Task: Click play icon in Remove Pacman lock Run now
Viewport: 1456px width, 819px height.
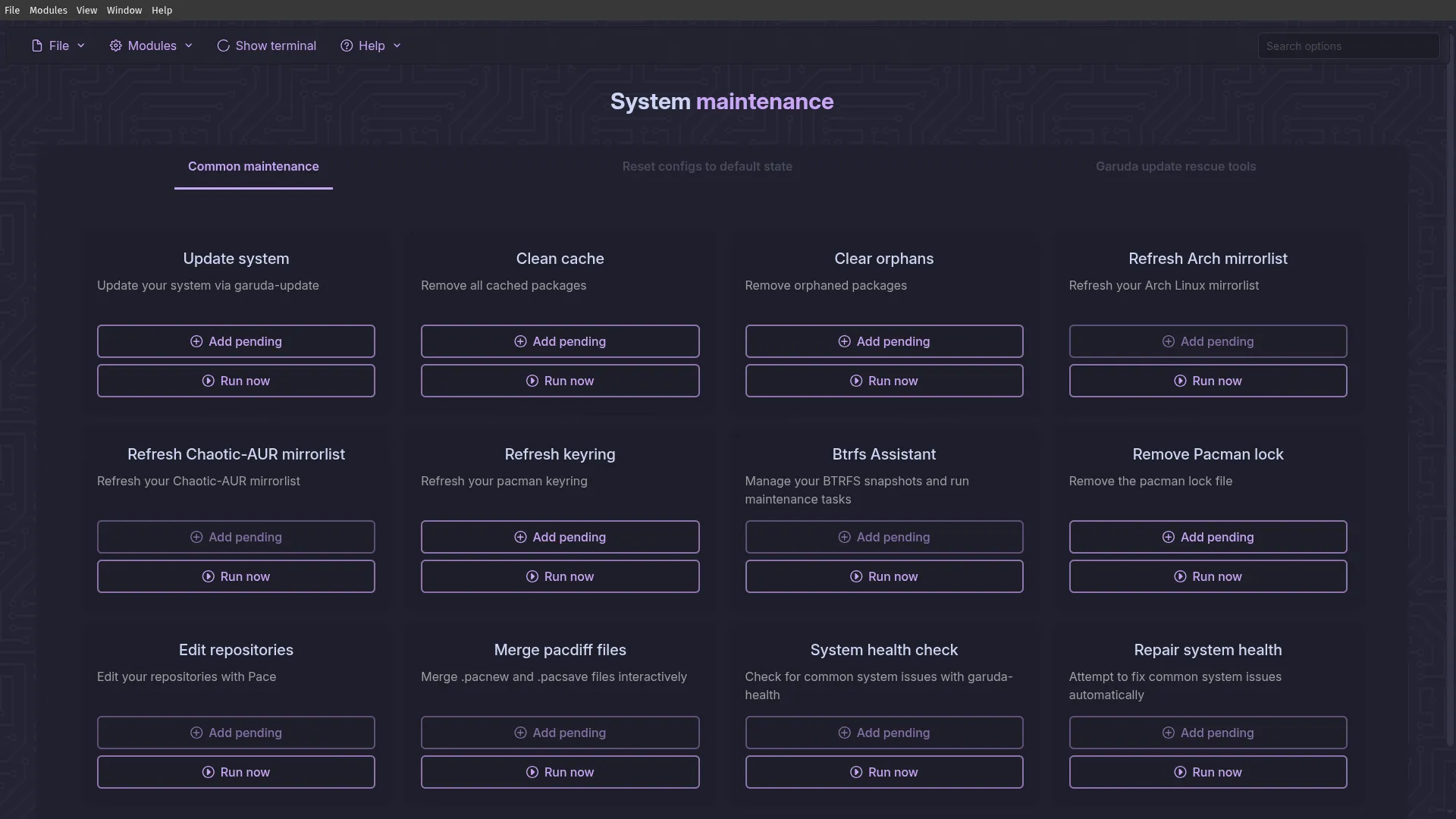Action: (x=1180, y=576)
